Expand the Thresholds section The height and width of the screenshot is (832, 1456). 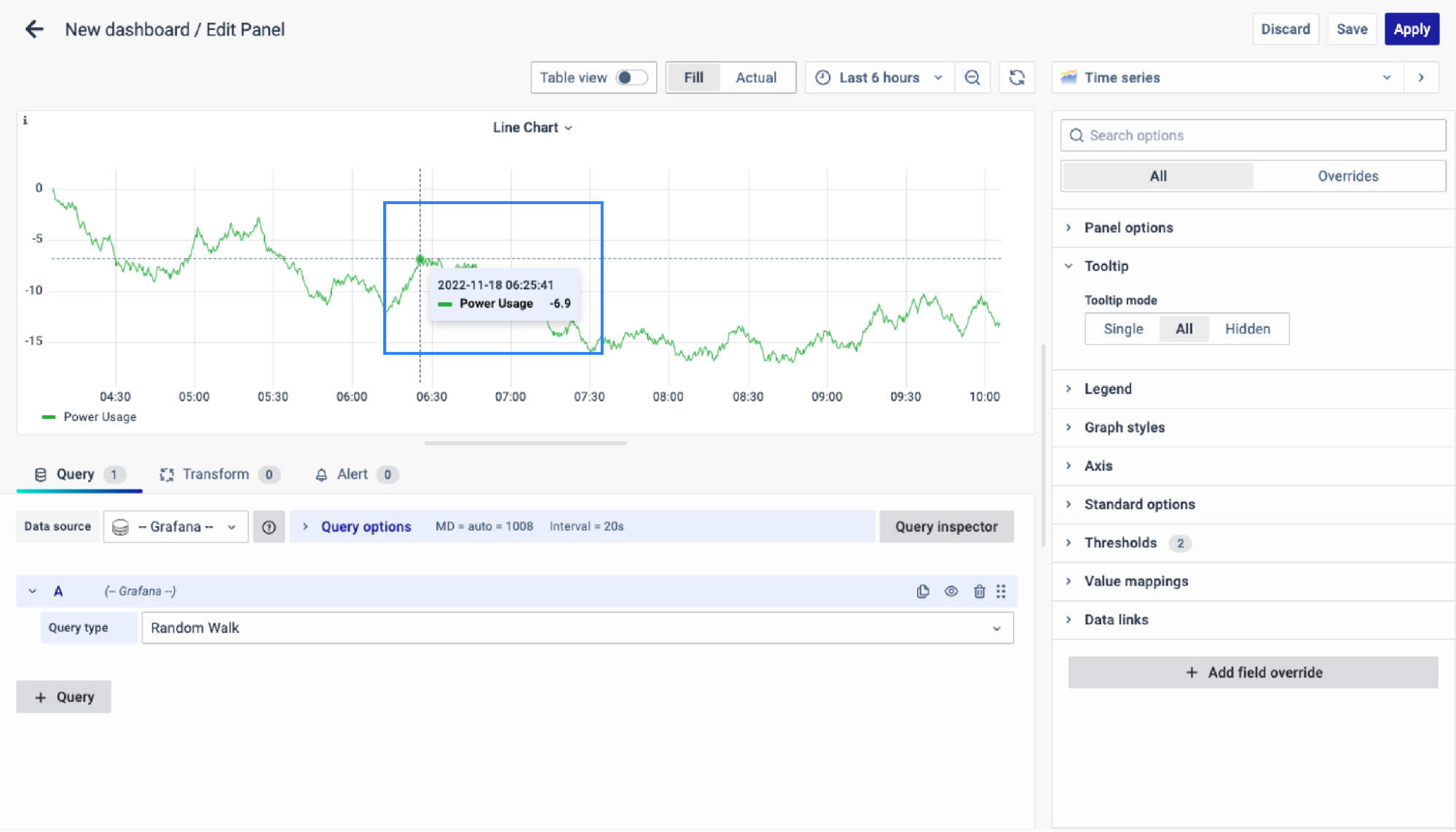1120,543
